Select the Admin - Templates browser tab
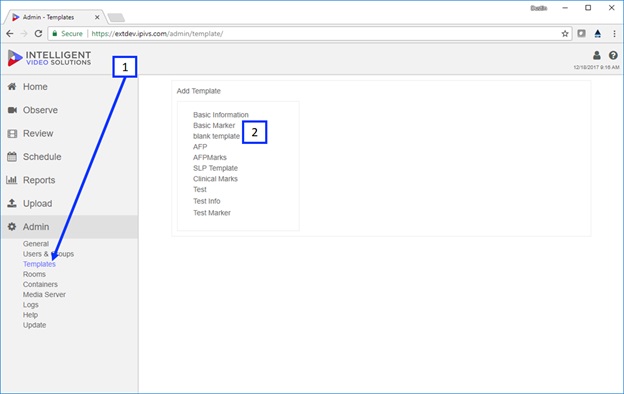The height and width of the screenshot is (394, 624). pos(54,17)
